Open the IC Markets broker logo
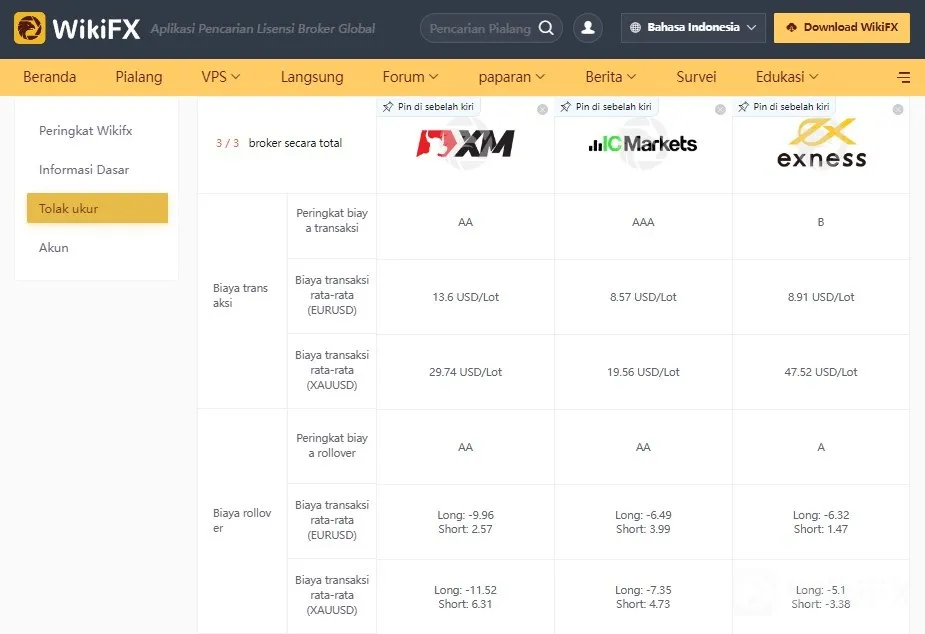This screenshot has height=634, width=925. tap(643, 143)
